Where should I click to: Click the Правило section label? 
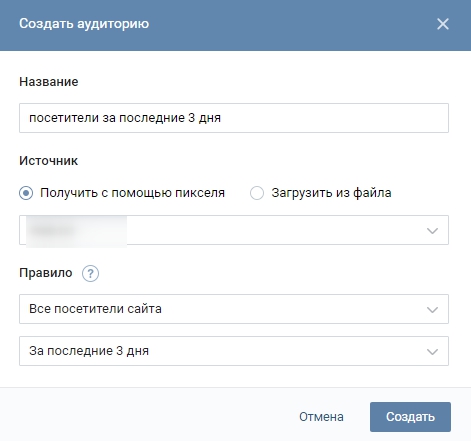[46, 273]
